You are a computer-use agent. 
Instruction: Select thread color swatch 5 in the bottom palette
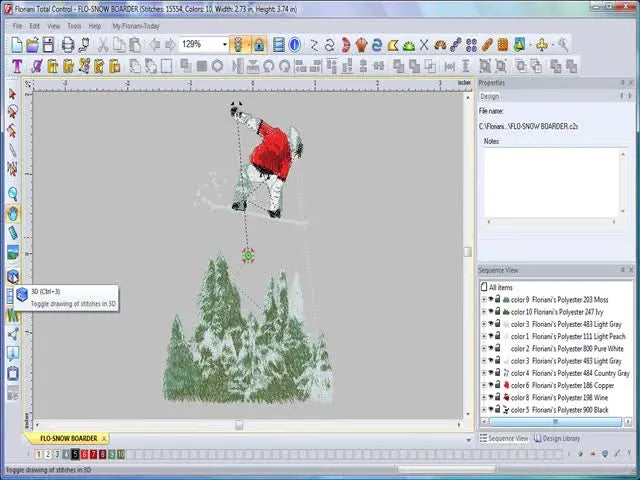[75, 454]
